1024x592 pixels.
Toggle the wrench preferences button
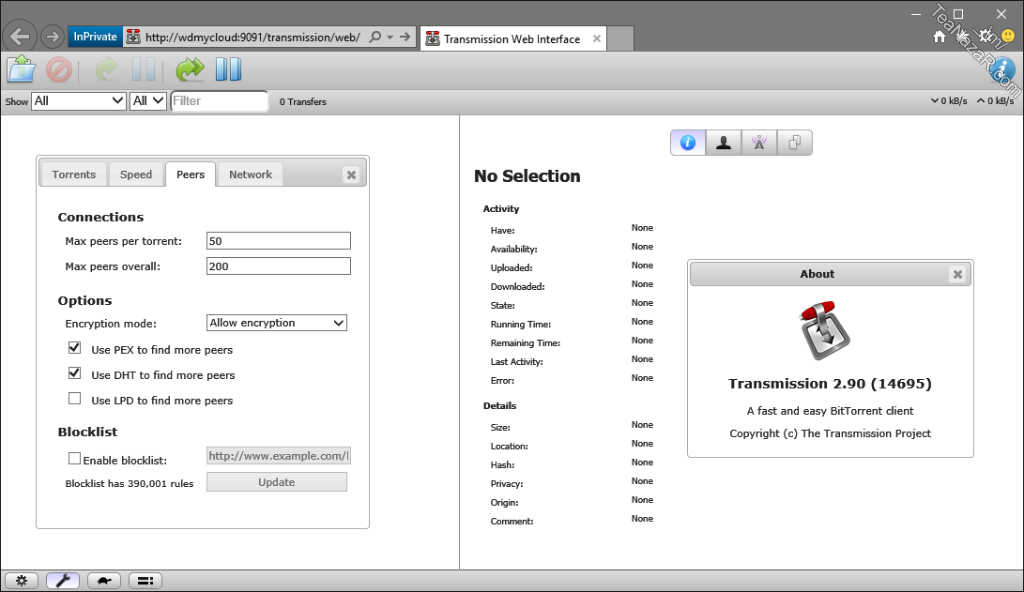pyautogui.click(x=63, y=580)
